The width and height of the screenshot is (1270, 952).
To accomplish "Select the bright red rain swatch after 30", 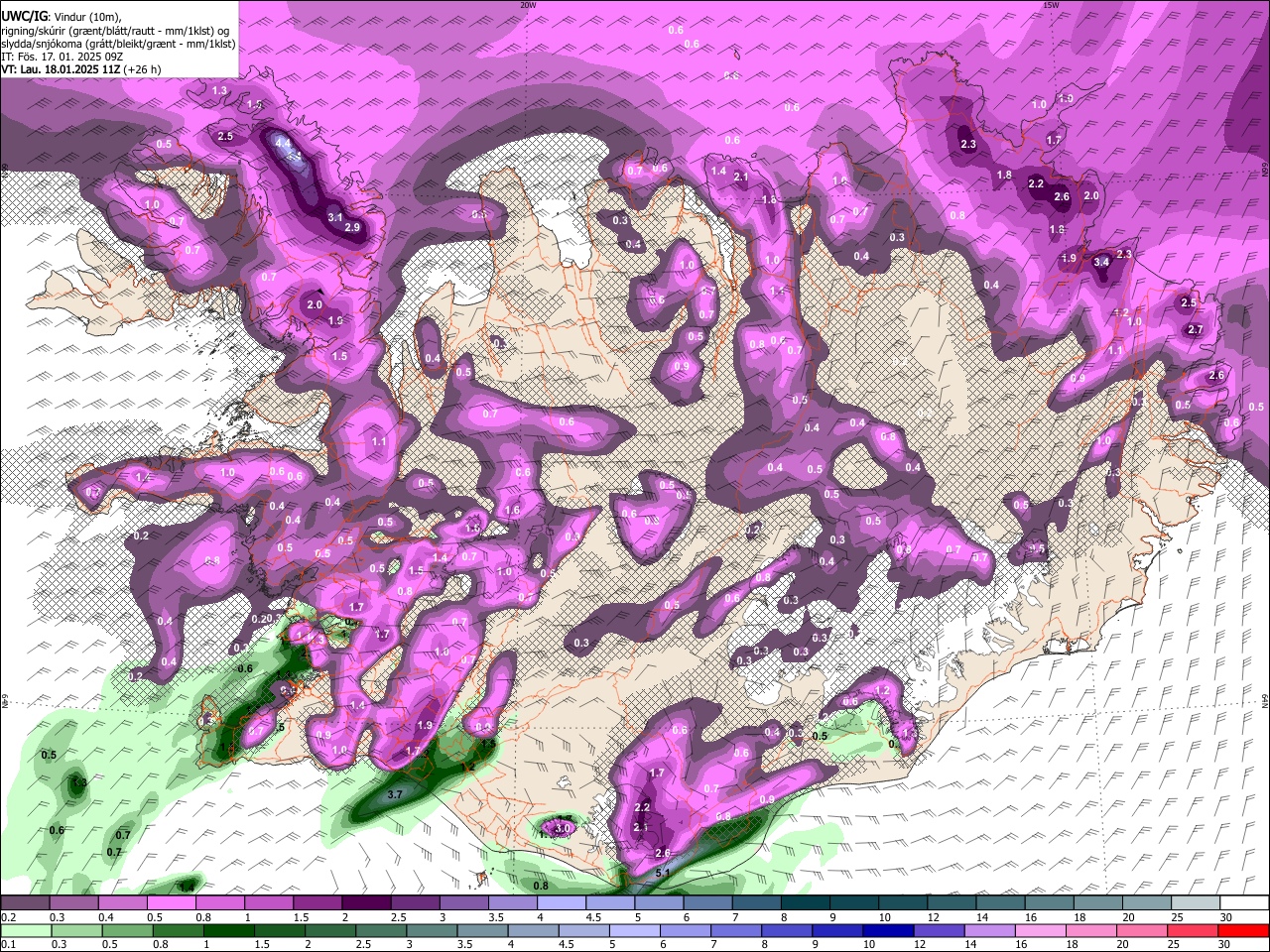I will (x=1245, y=931).
